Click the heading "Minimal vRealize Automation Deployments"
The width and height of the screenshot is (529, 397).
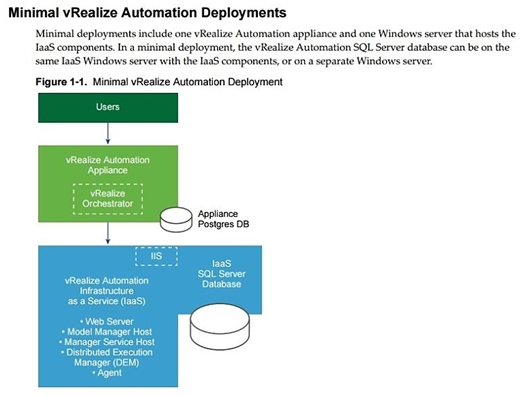(147, 13)
